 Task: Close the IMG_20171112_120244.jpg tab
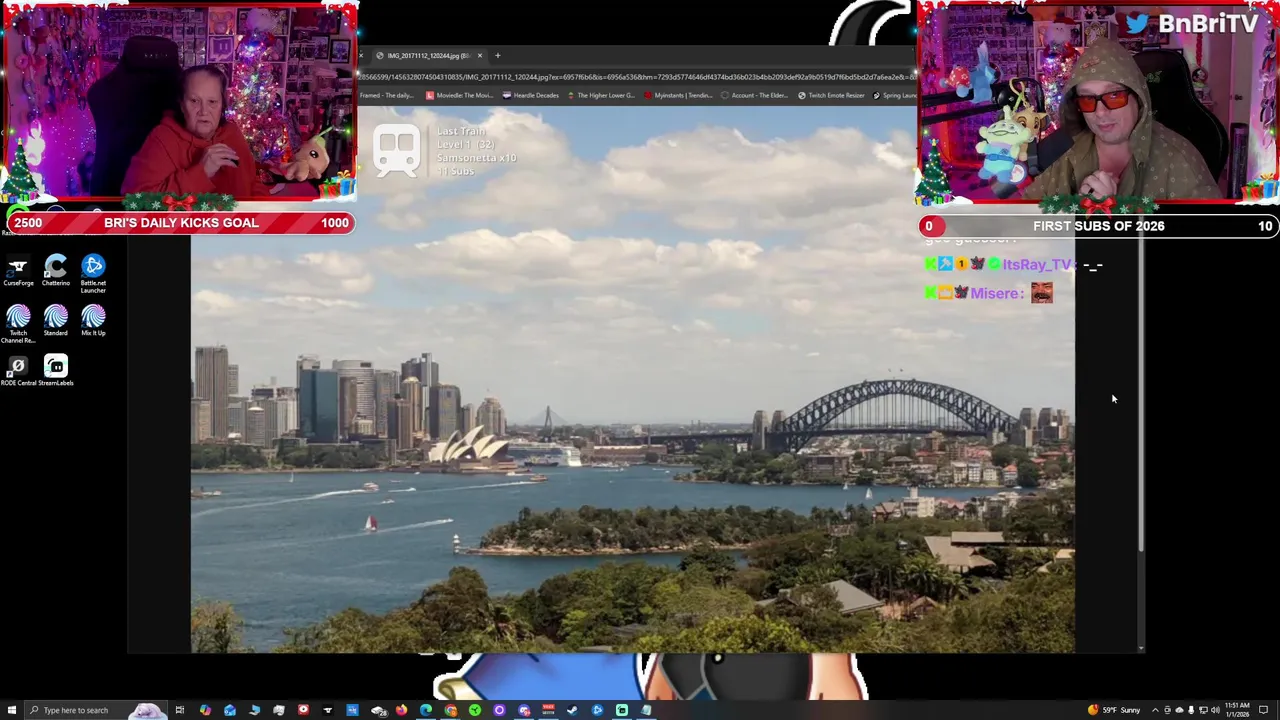(x=480, y=56)
